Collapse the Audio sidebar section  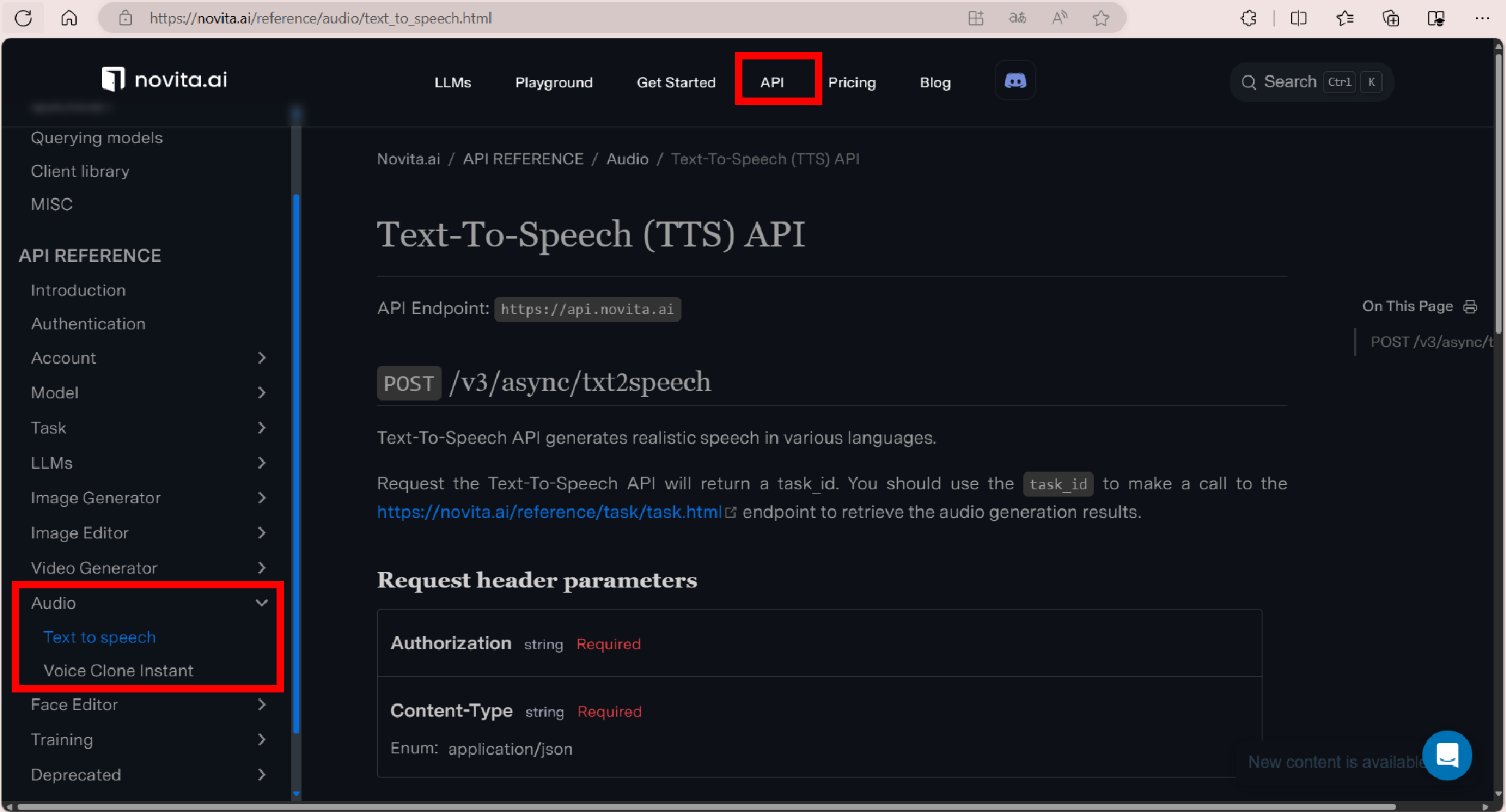(262, 603)
